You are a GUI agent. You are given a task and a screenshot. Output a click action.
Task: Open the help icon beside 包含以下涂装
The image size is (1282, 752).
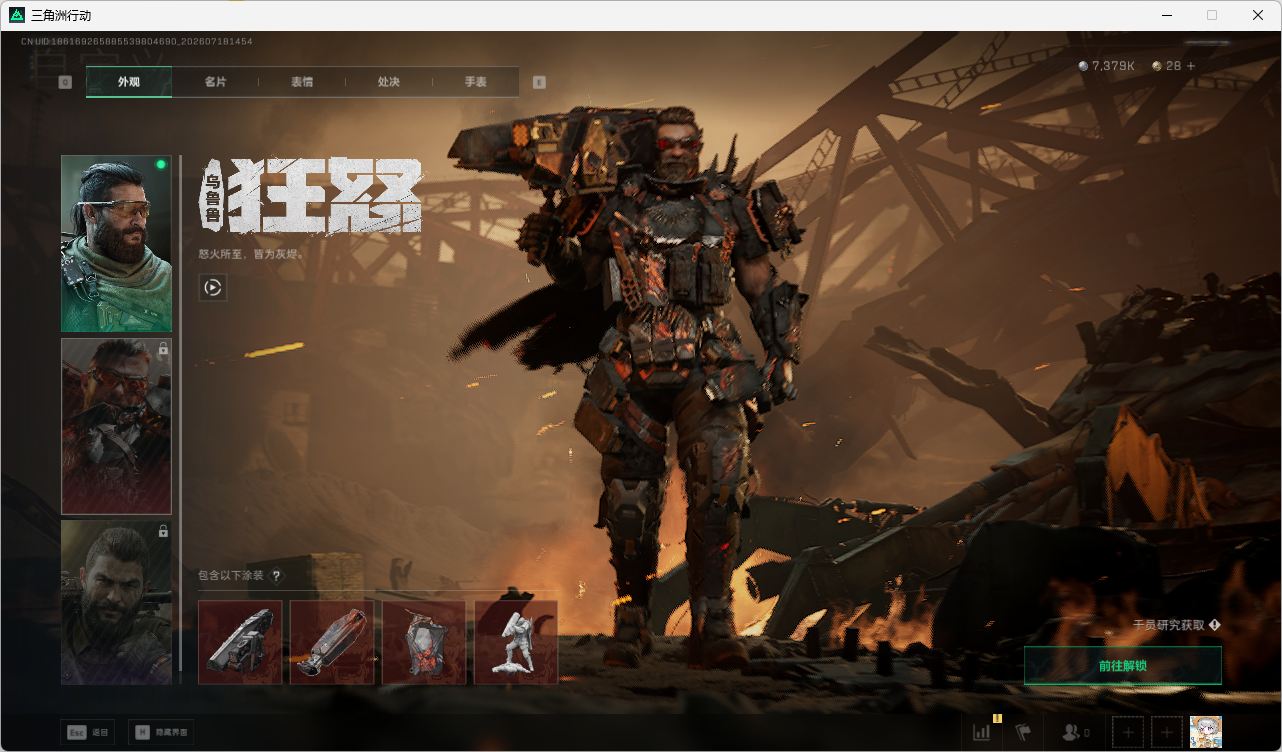tap(277, 575)
